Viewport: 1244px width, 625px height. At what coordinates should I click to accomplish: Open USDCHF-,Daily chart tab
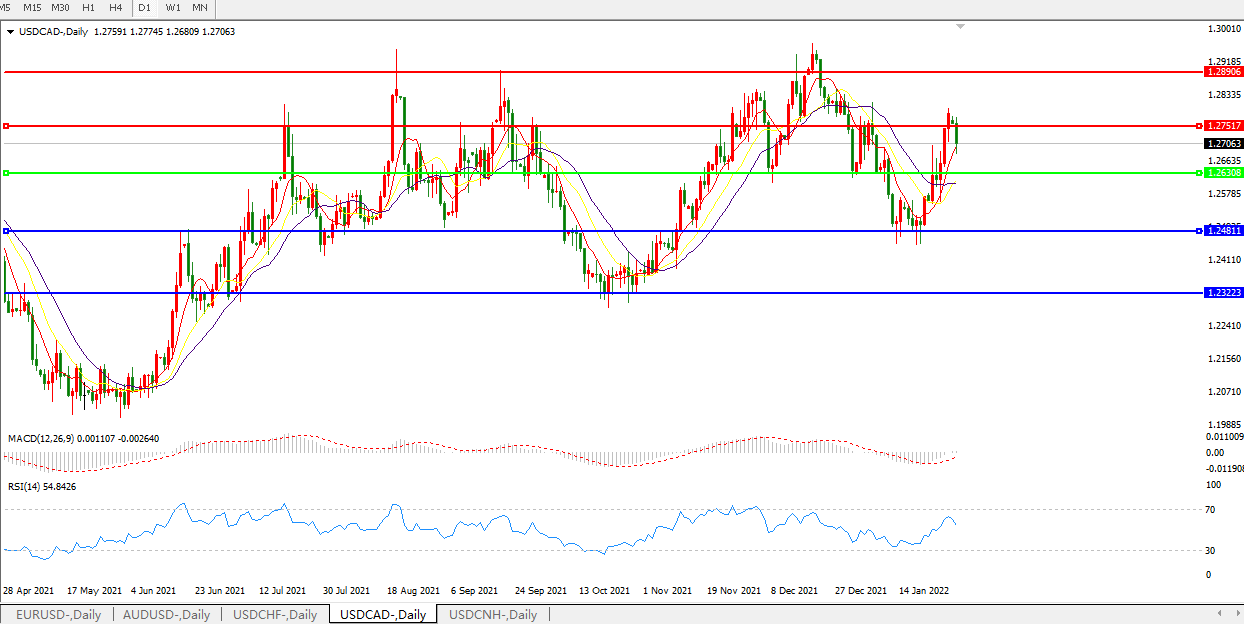click(x=275, y=615)
